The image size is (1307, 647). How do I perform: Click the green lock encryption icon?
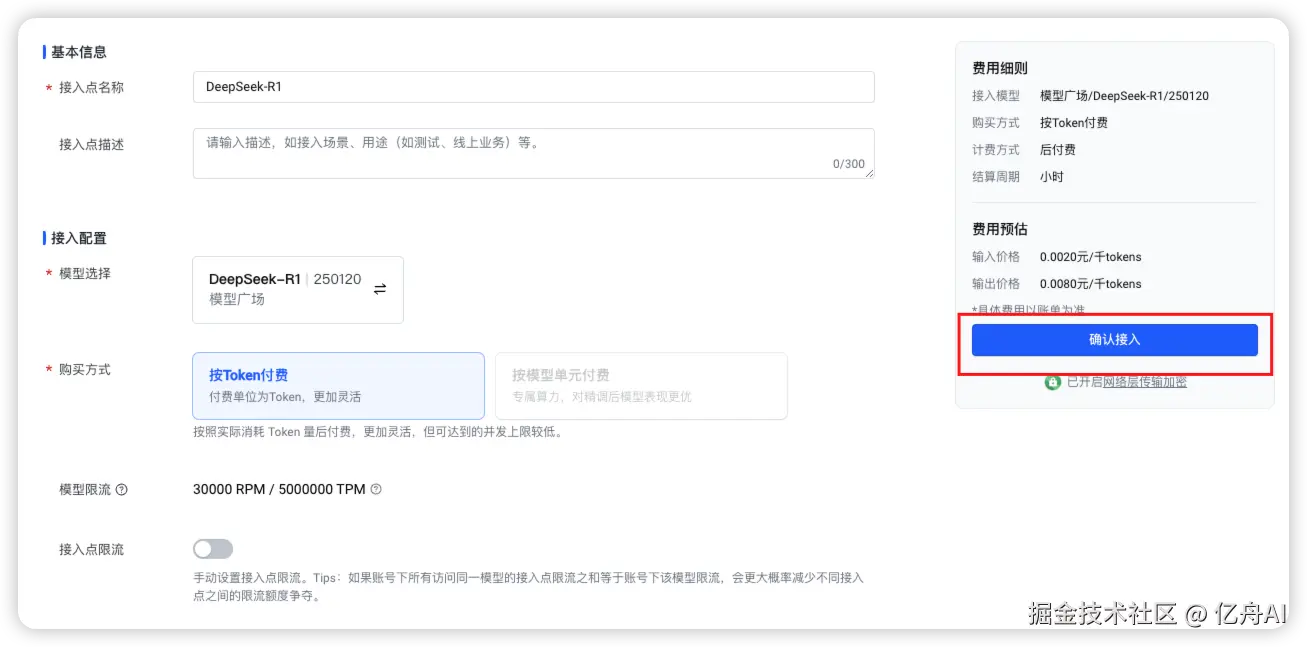pyautogui.click(x=1052, y=382)
